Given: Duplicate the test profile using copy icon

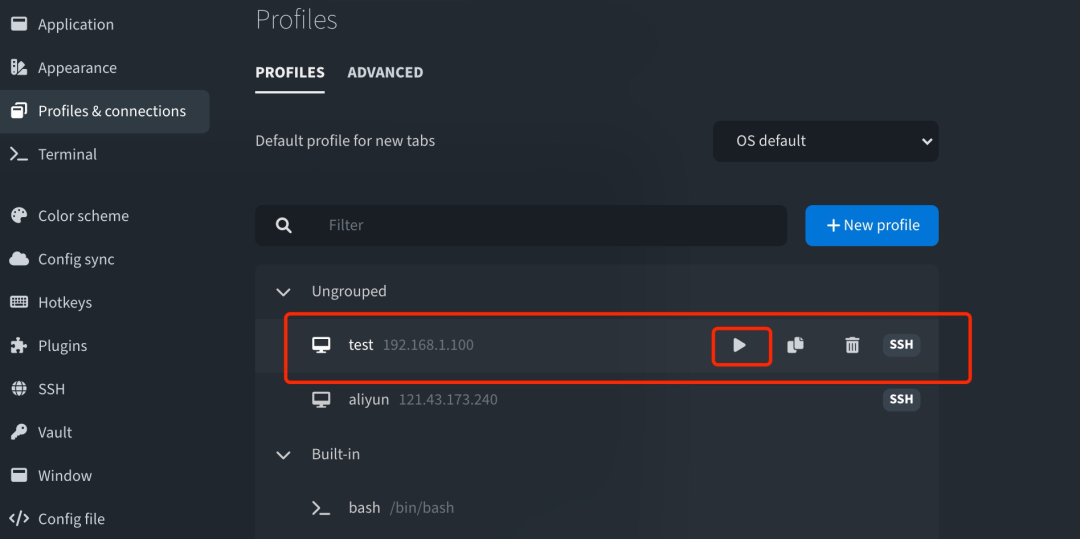Looking at the screenshot, I should pyautogui.click(x=796, y=345).
